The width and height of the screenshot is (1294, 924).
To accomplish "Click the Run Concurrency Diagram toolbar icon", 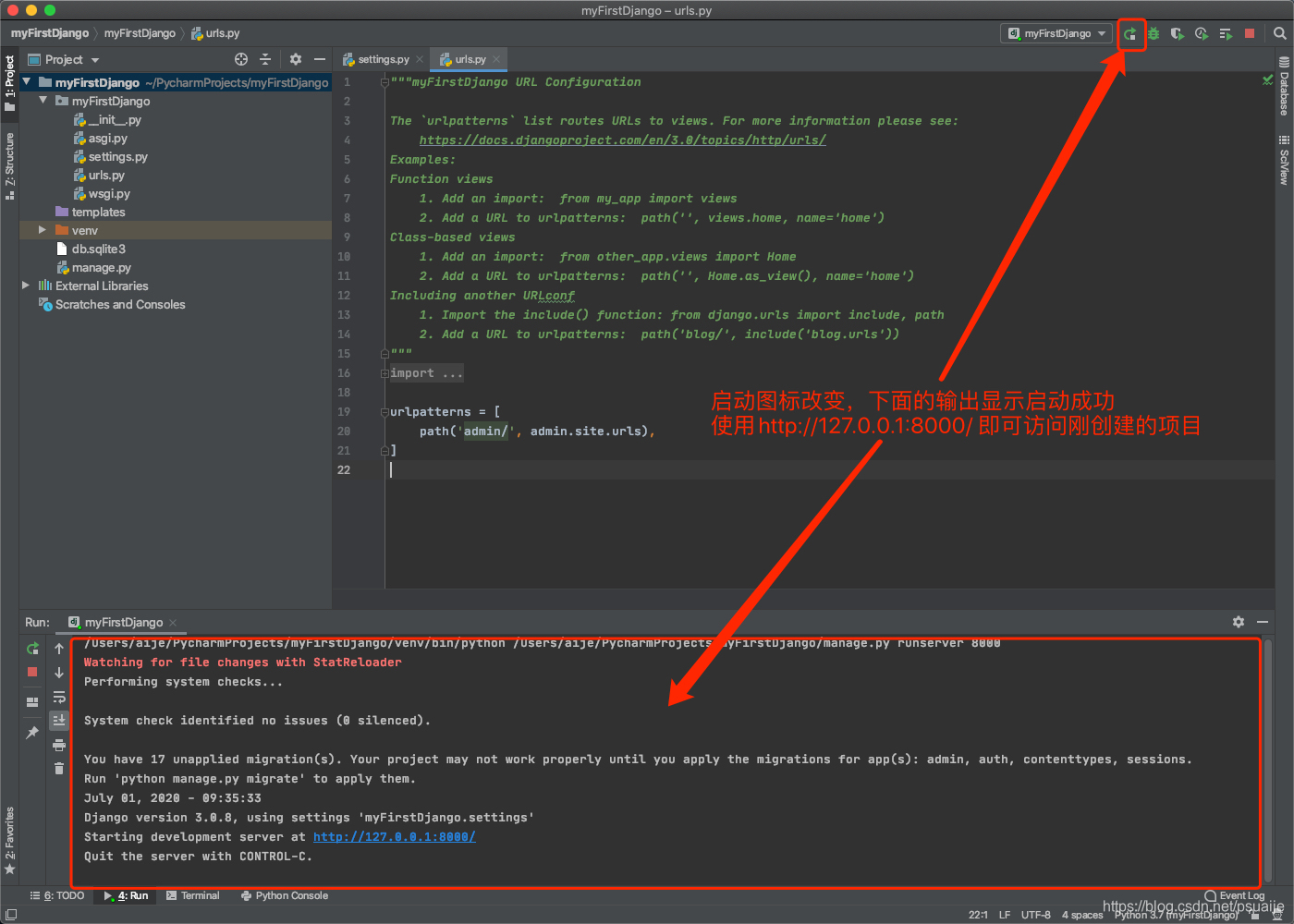I will (x=1226, y=33).
